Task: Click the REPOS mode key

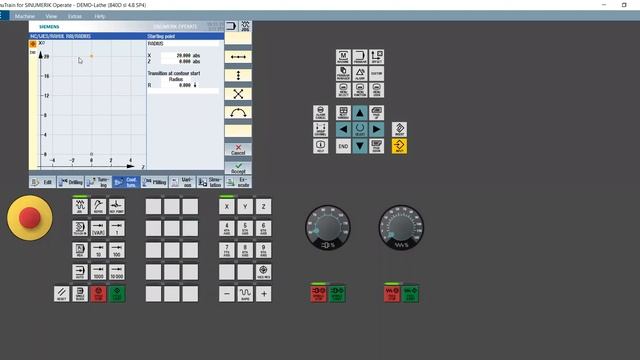Action: click(x=98, y=207)
